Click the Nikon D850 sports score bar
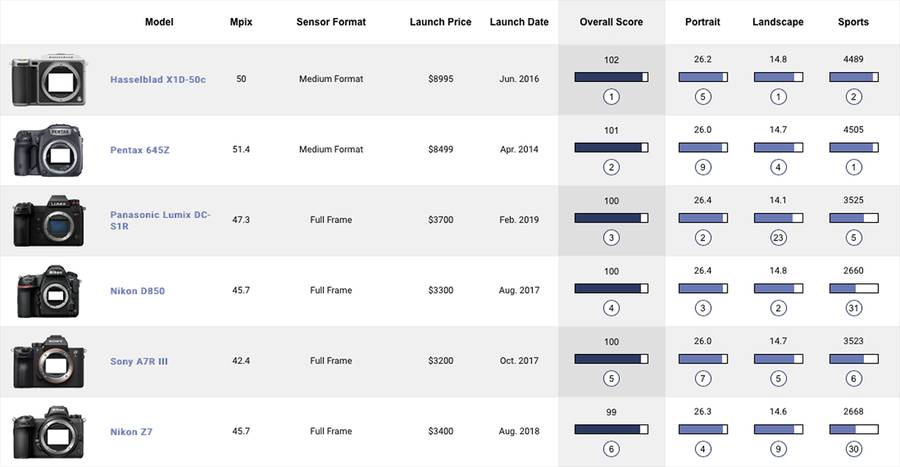This screenshot has height=467, width=900. click(853, 288)
